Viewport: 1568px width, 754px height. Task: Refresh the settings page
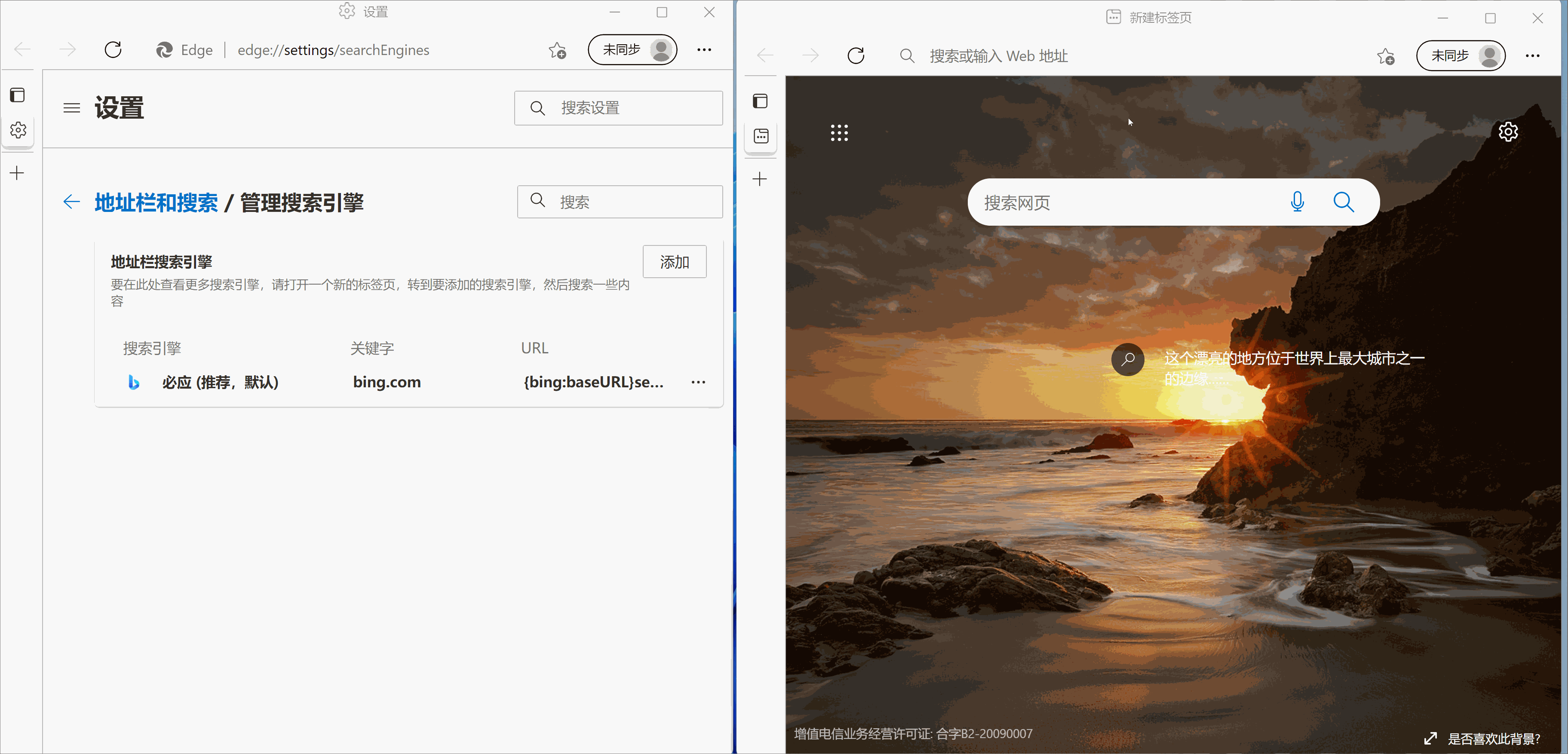[x=113, y=49]
